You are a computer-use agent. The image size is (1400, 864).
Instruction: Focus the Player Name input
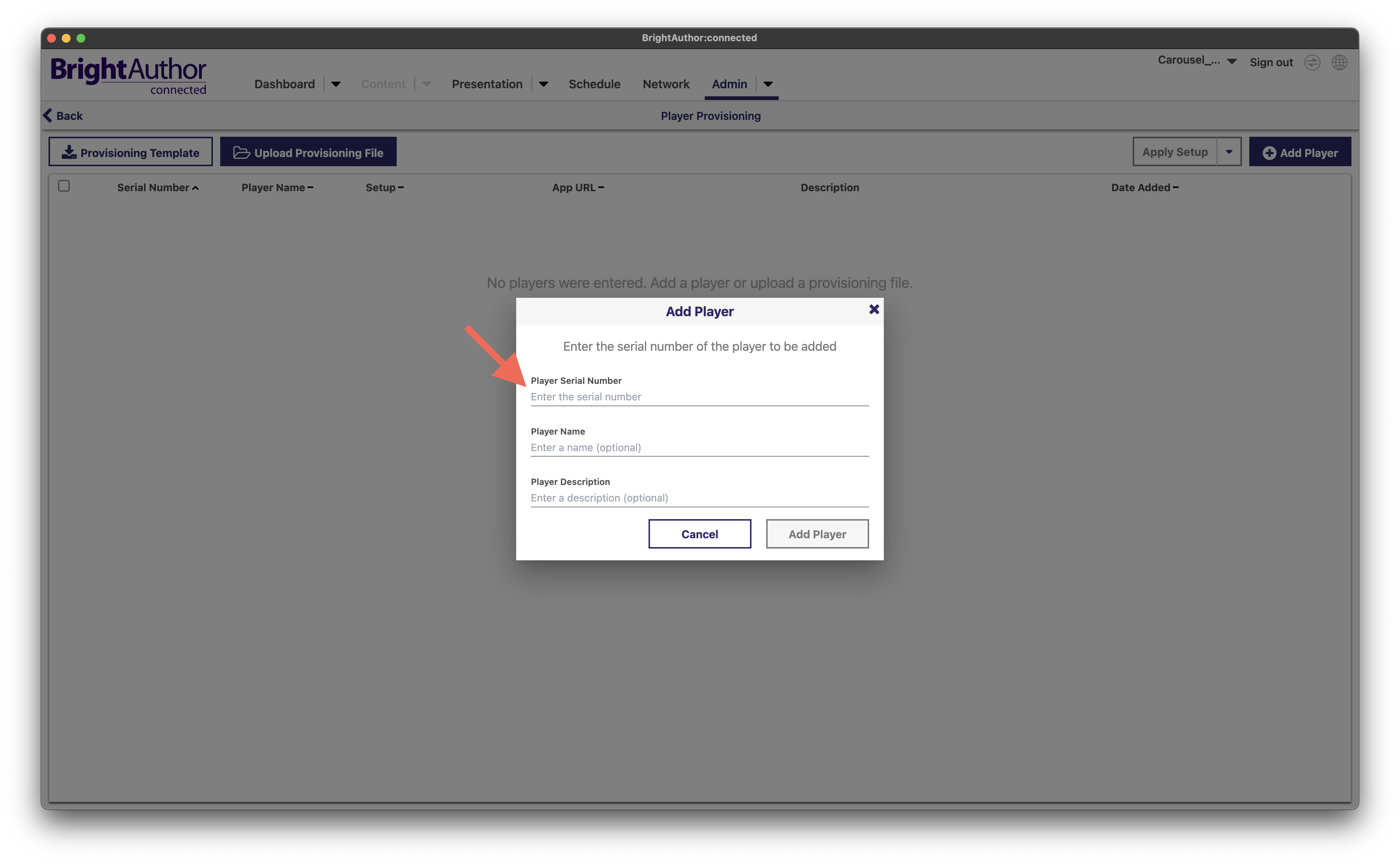(x=699, y=447)
